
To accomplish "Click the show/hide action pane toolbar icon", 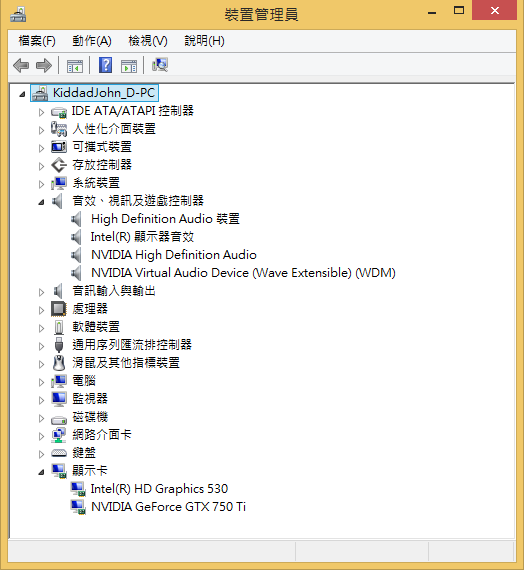I will (129, 66).
